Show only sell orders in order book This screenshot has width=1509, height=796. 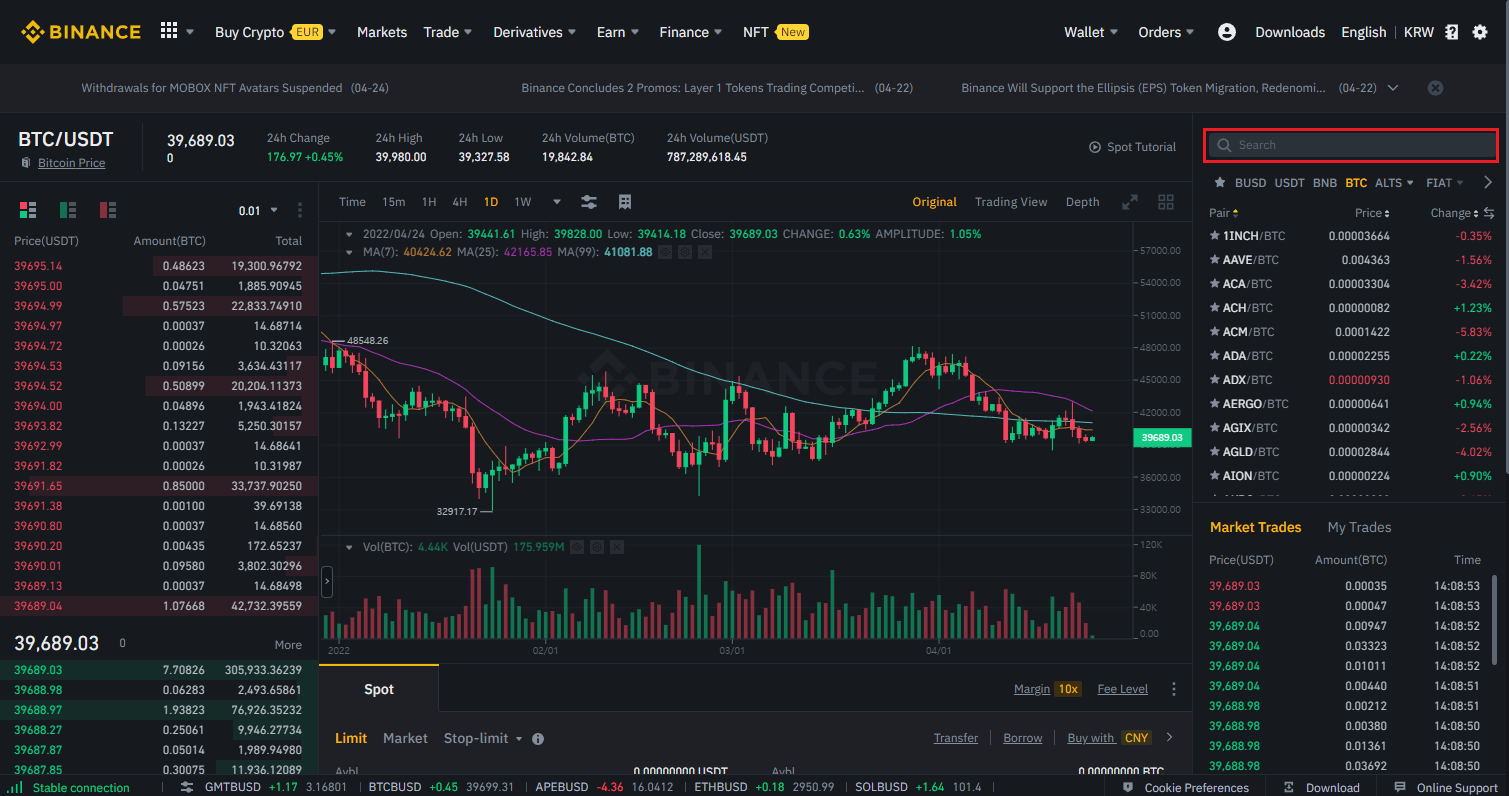pos(108,210)
